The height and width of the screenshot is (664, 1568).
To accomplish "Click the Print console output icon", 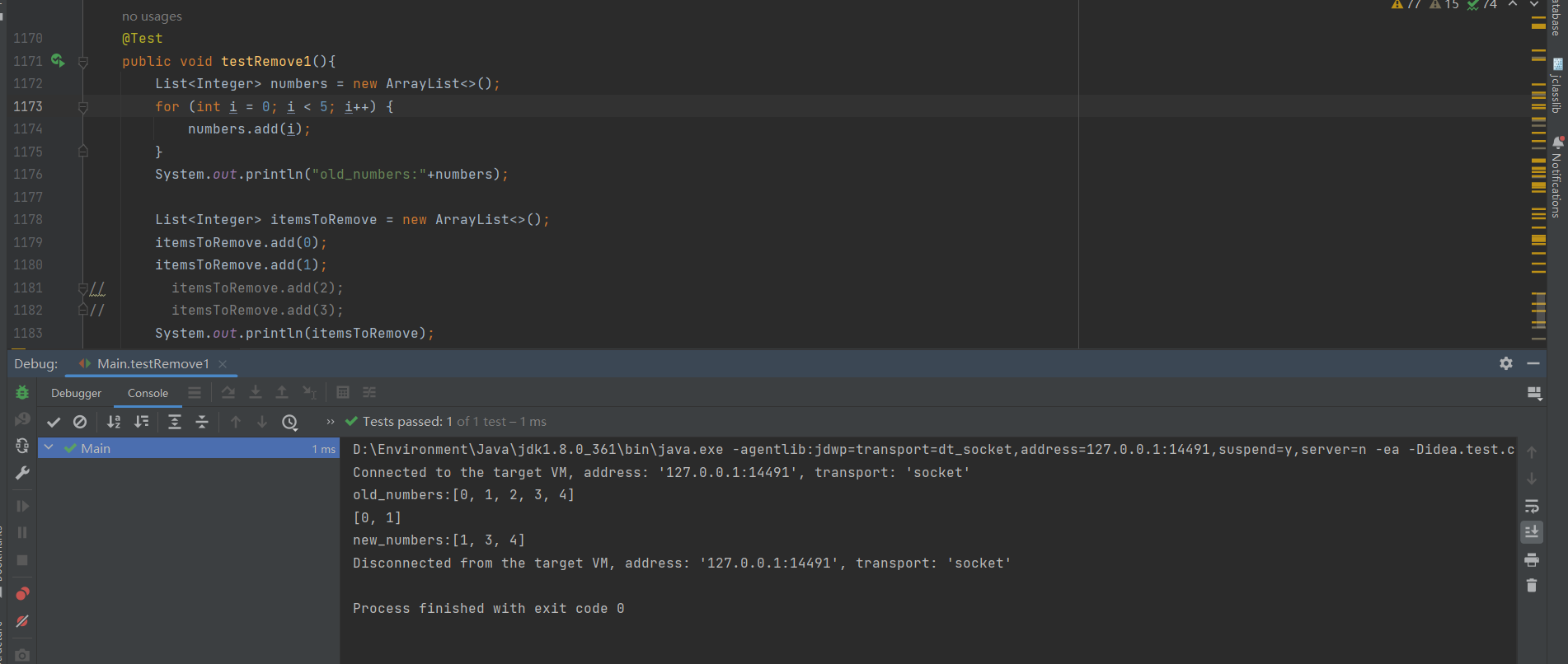I will point(1532,559).
